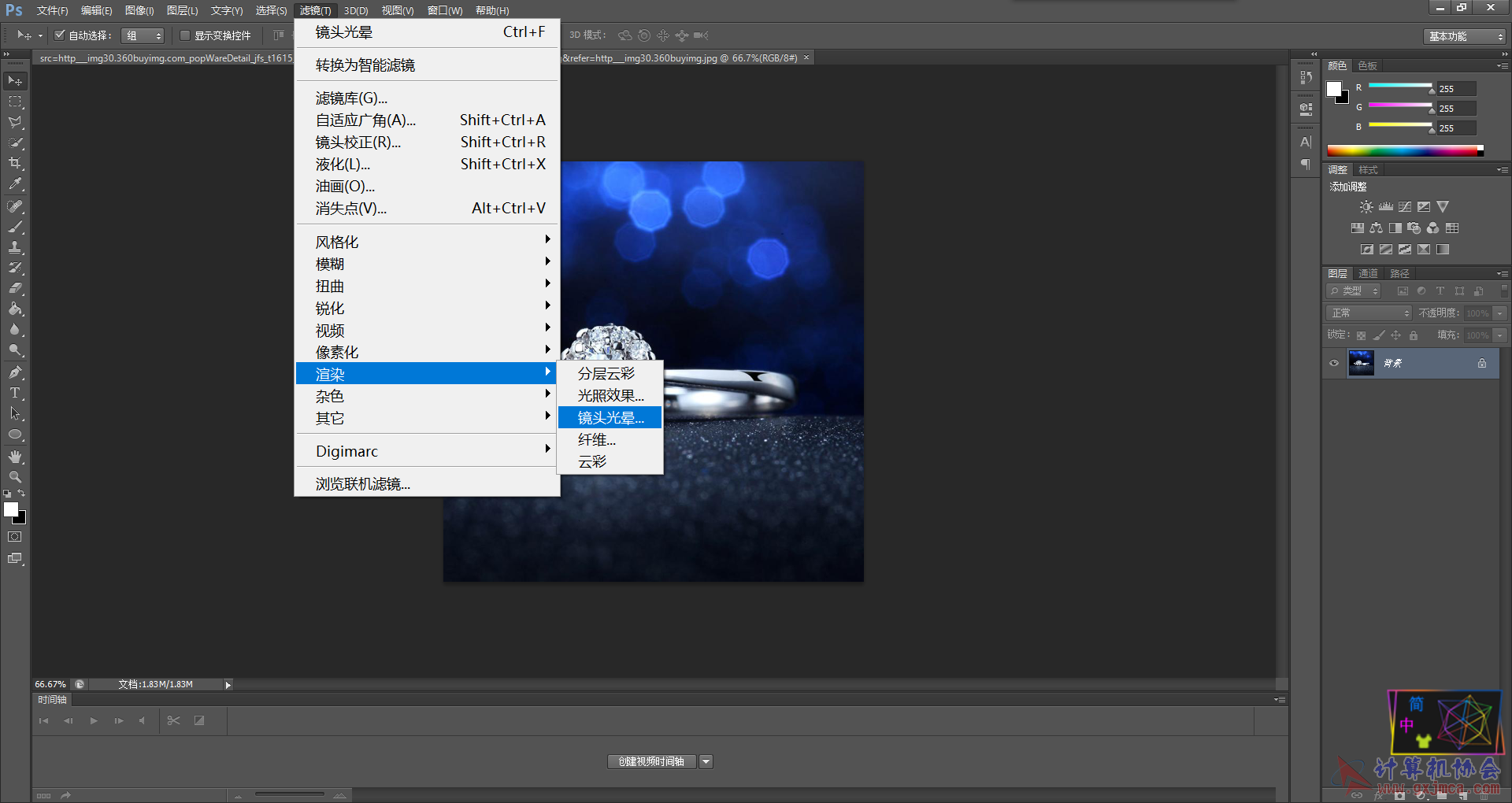Swap foreground and background colors
Screen dimensions: 1512x803
point(21,494)
